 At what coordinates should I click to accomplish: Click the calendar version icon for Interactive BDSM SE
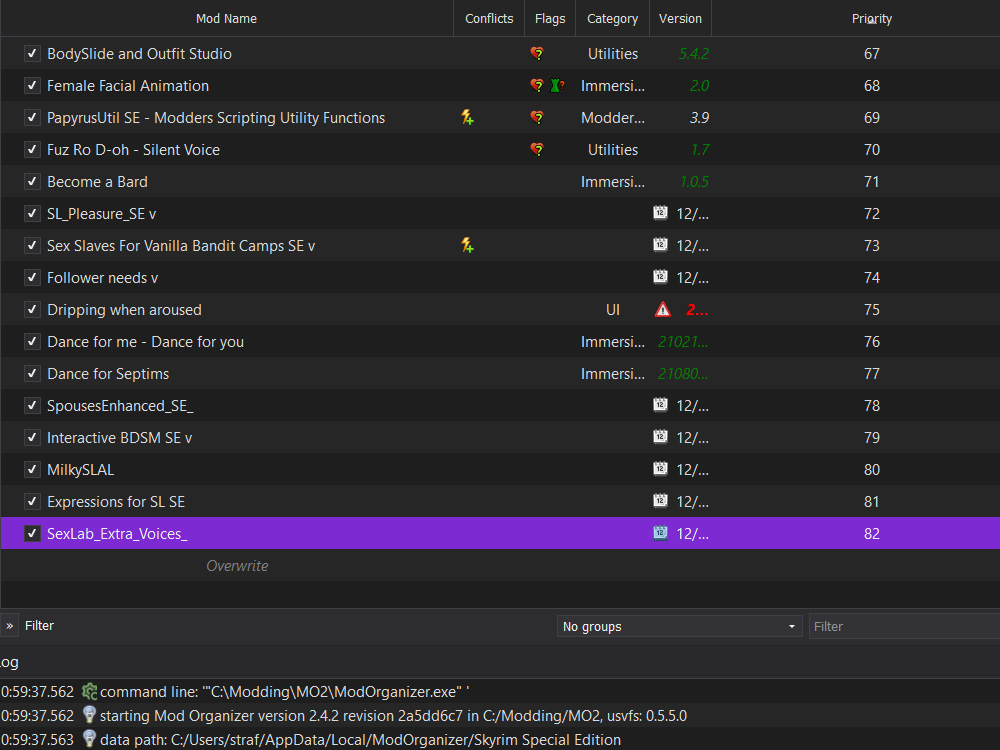point(661,436)
